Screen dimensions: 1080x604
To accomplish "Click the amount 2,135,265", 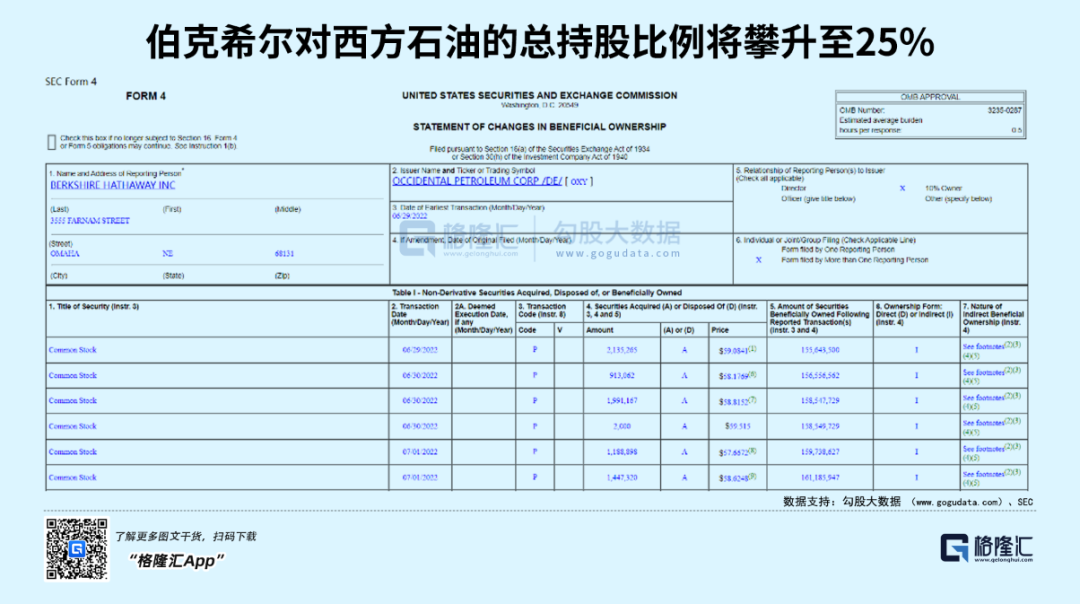I will (x=622, y=350).
